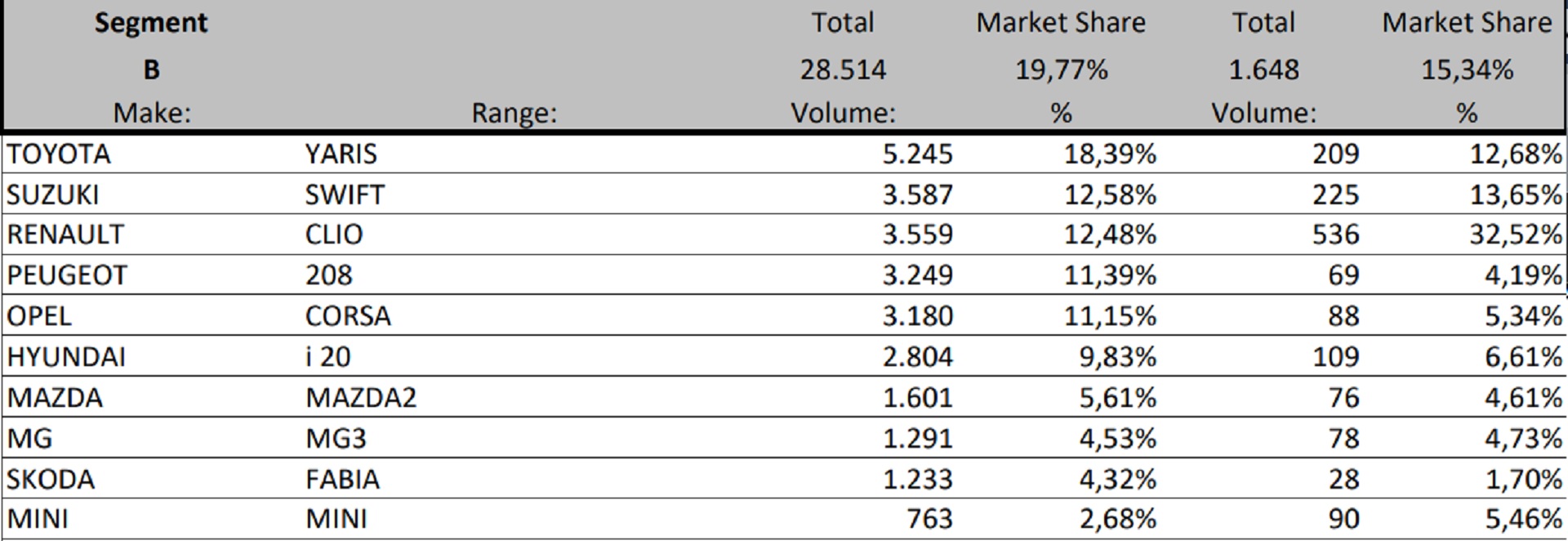Click the Segment header label
The width and height of the screenshot is (1568, 541).
151,23
